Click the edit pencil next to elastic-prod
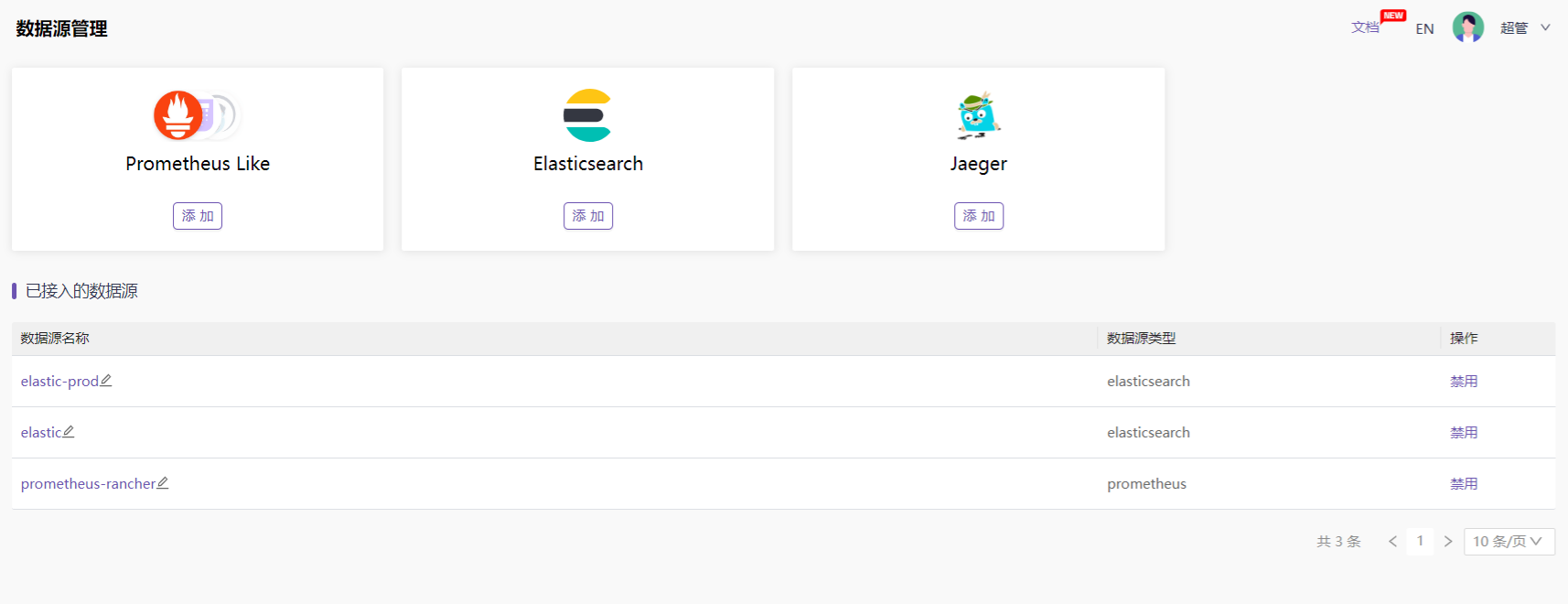Viewport: 1568px width, 604px height. (x=107, y=380)
